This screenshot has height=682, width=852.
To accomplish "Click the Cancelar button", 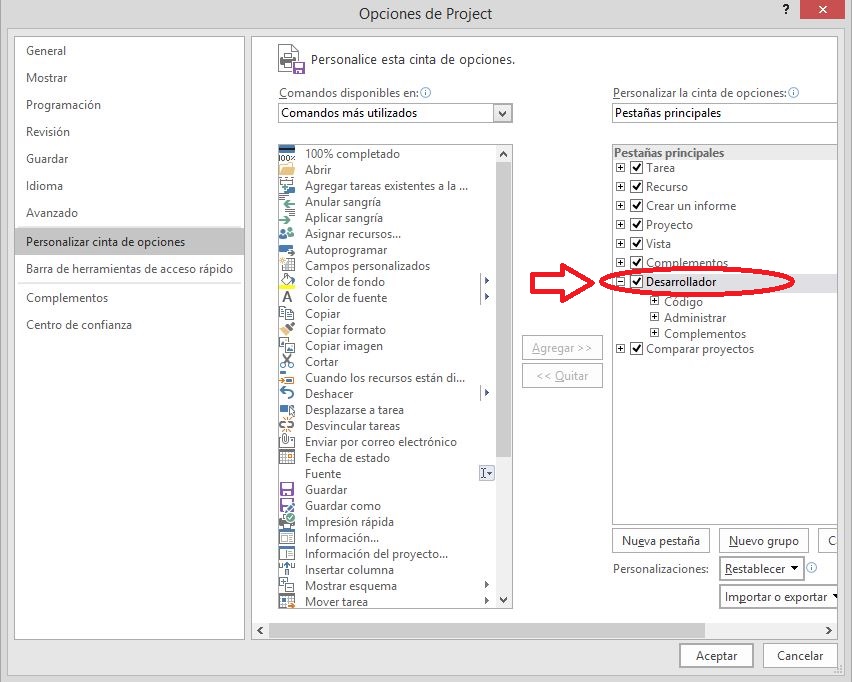I will [800, 656].
